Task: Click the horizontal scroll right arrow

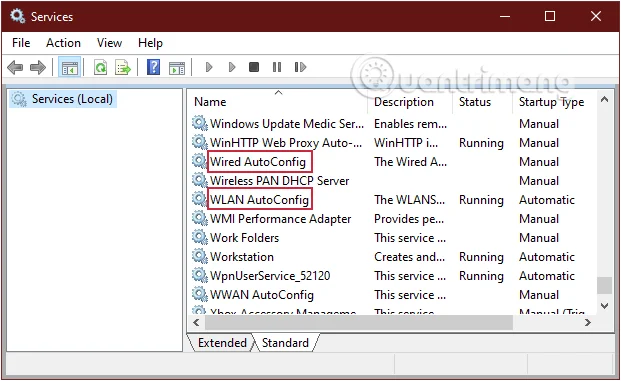Action: click(x=588, y=322)
